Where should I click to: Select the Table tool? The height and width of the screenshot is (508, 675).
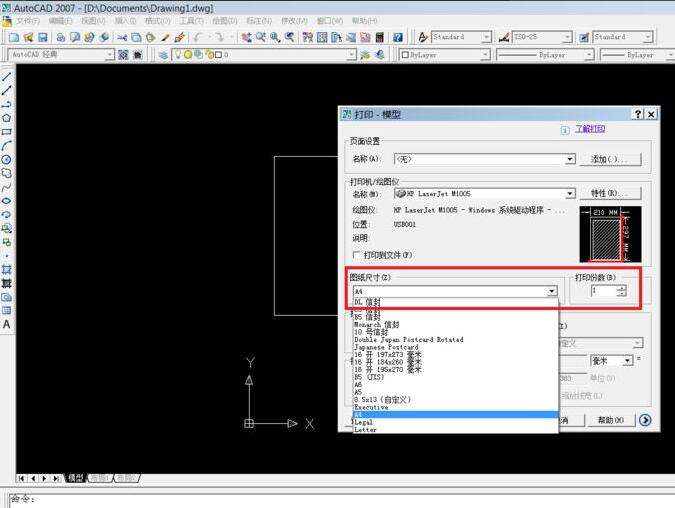tap(6, 310)
